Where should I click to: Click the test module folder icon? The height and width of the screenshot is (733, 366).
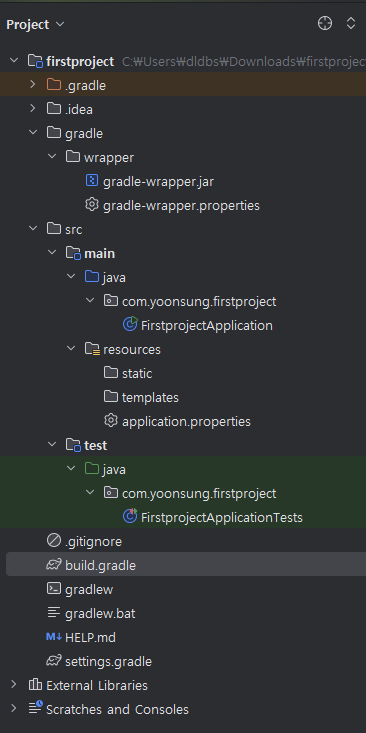[73, 445]
